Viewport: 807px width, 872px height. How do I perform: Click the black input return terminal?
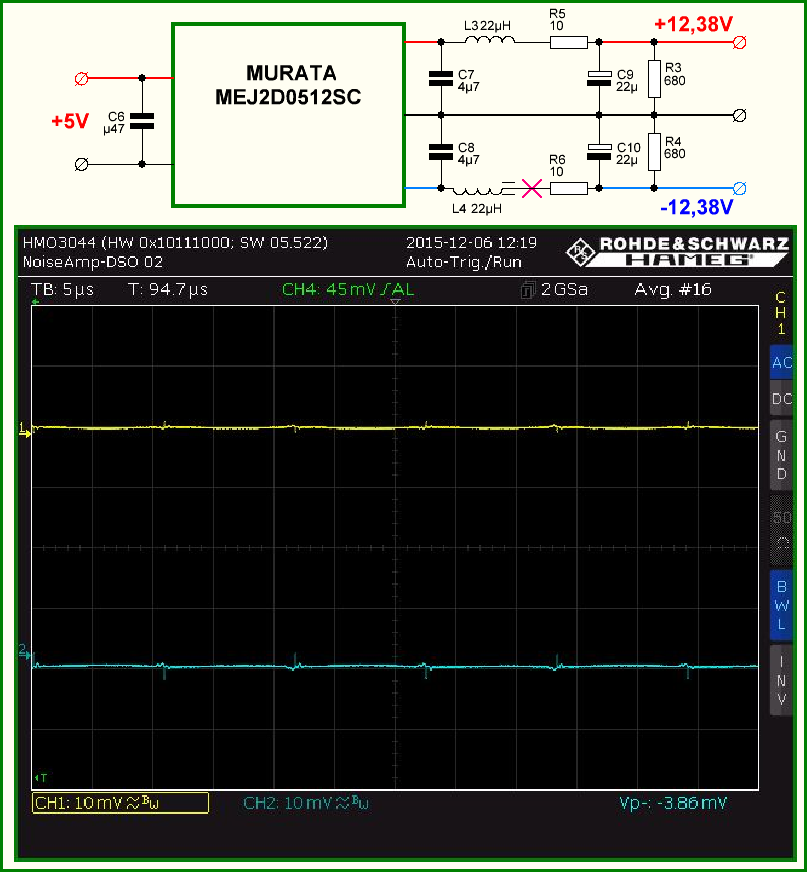coord(81,165)
